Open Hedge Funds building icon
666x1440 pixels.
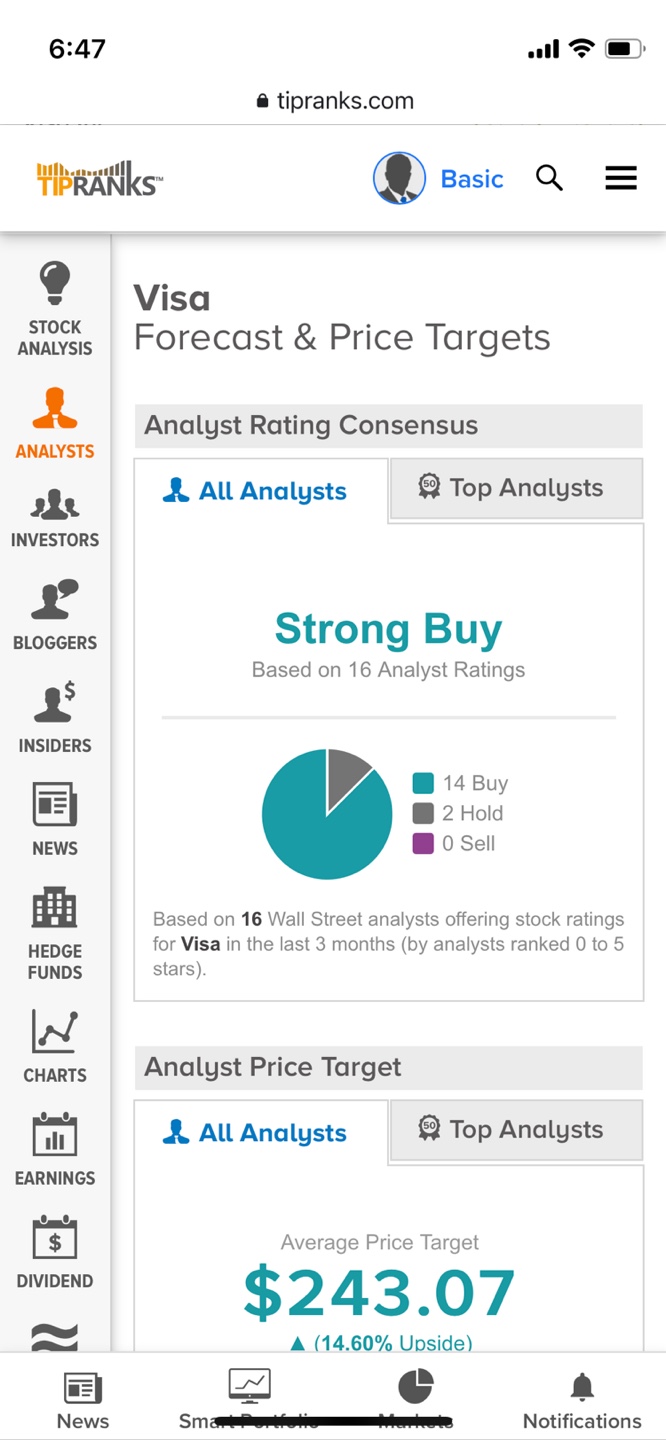pos(55,908)
